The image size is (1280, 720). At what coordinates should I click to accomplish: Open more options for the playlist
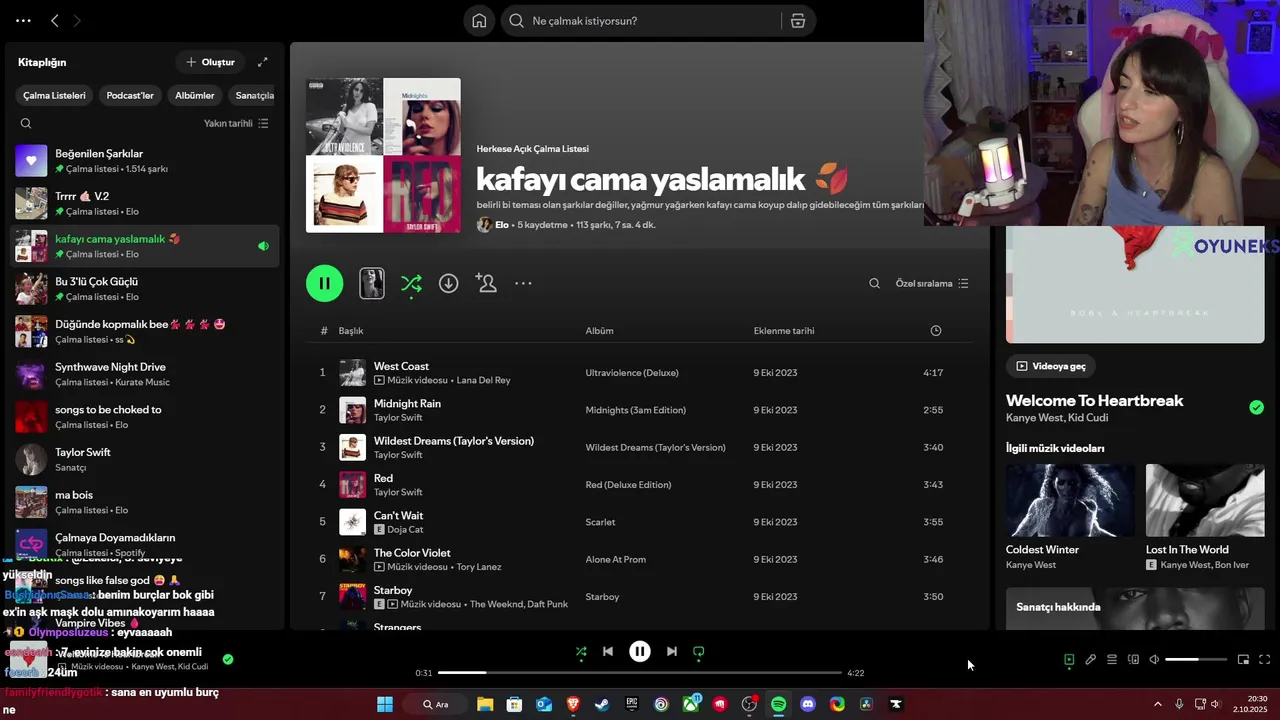pyautogui.click(x=523, y=284)
